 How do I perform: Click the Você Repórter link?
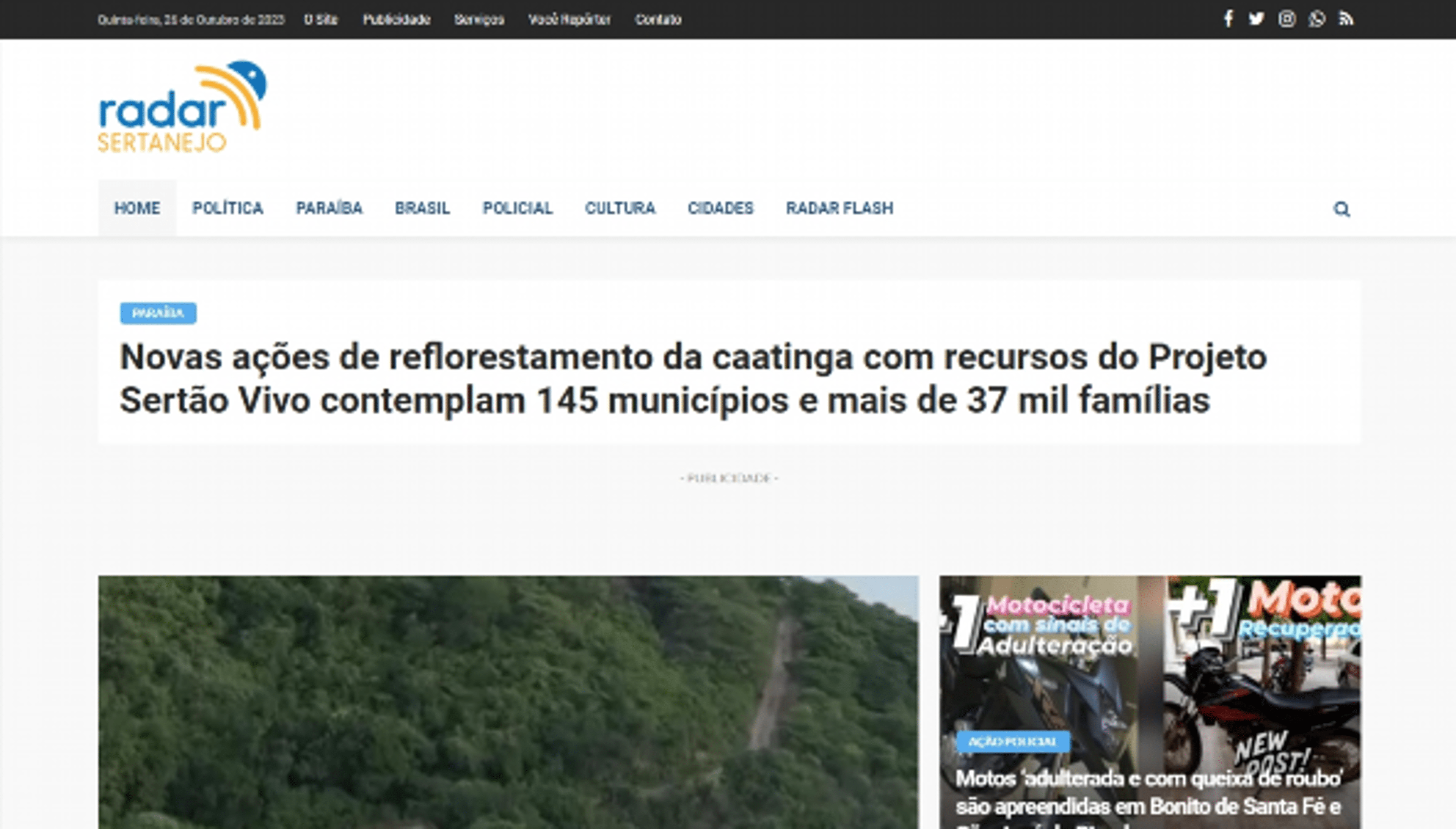coord(569,19)
